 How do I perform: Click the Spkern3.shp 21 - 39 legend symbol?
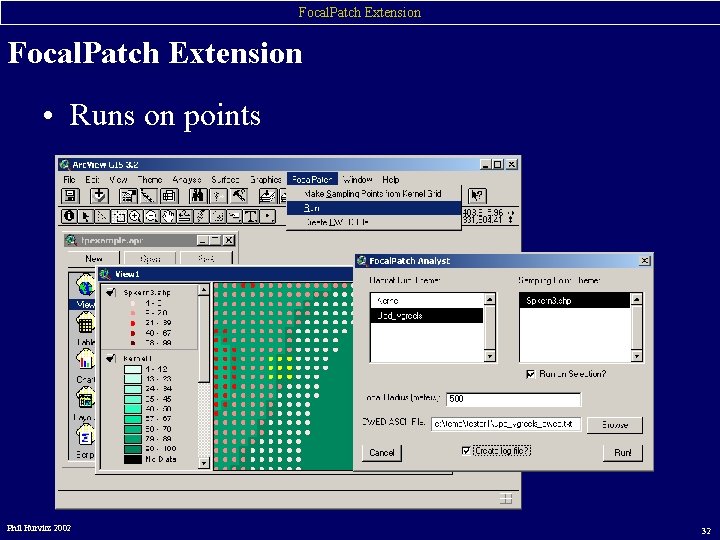pyautogui.click(x=133, y=323)
